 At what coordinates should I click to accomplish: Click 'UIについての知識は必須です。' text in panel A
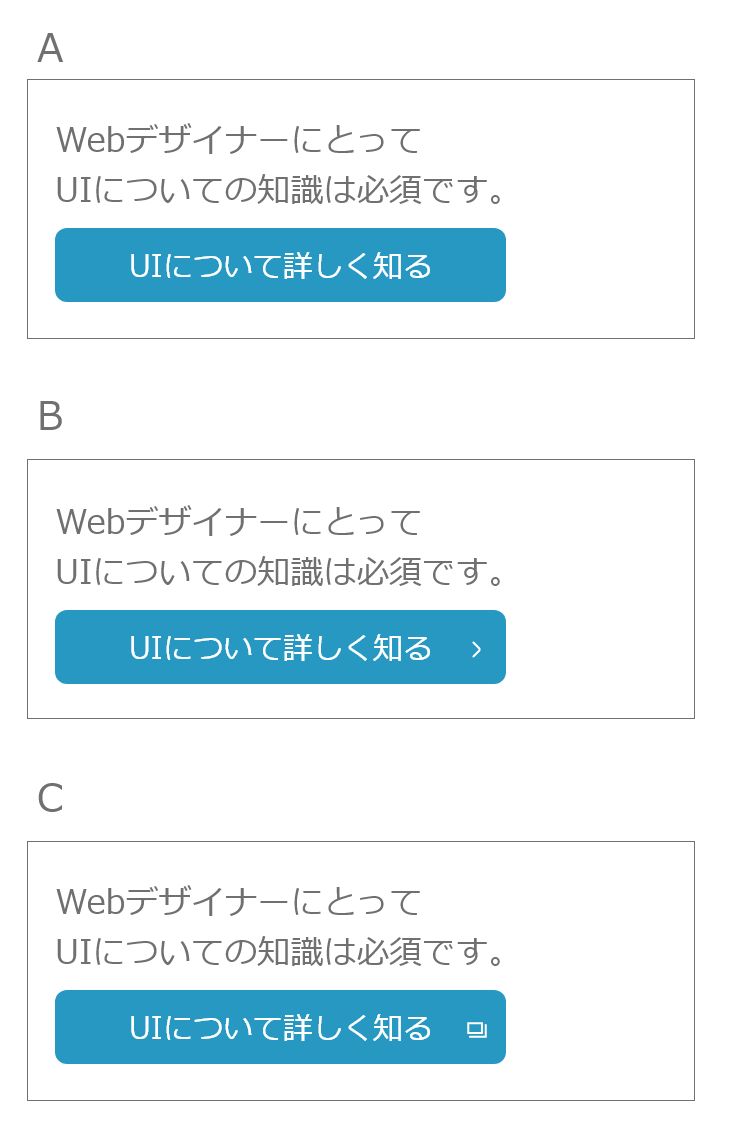click(280, 190)
